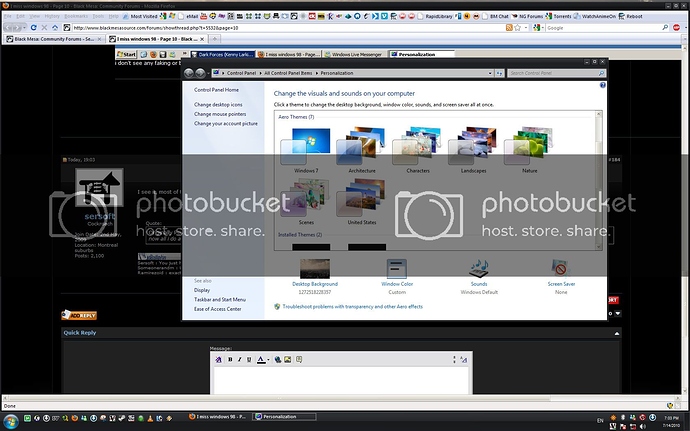This screenshot has width=690, height=431.
Task: Click Change mouse pointers link
Action: 220,114
